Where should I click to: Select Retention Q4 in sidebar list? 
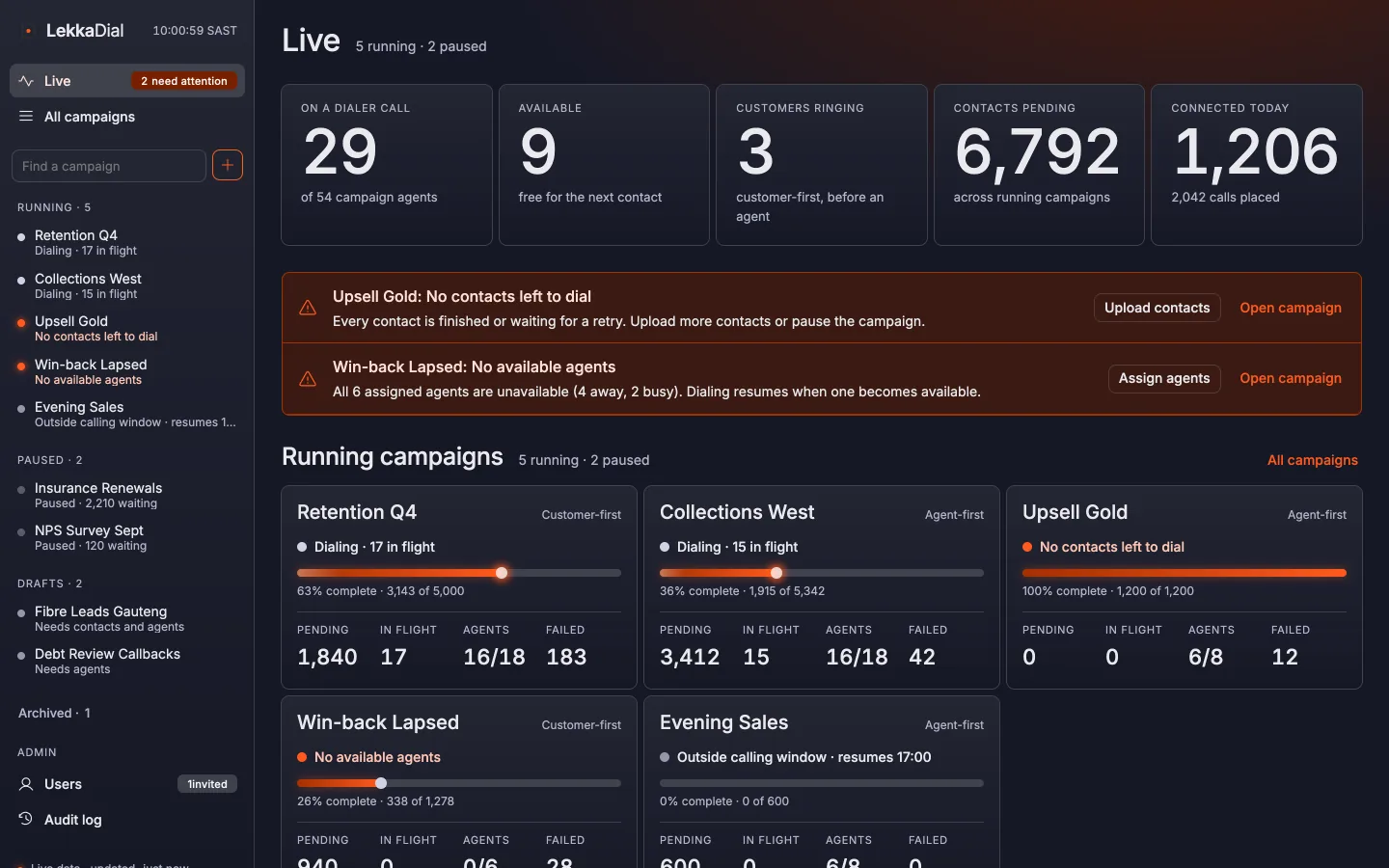coord(127,242)
